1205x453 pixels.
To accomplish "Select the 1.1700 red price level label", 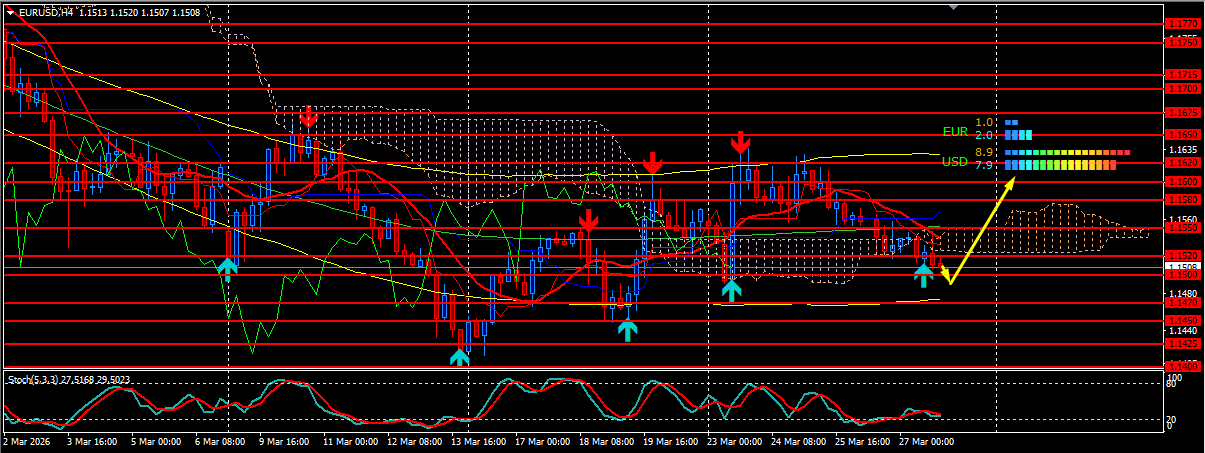I will [1183, 89].
